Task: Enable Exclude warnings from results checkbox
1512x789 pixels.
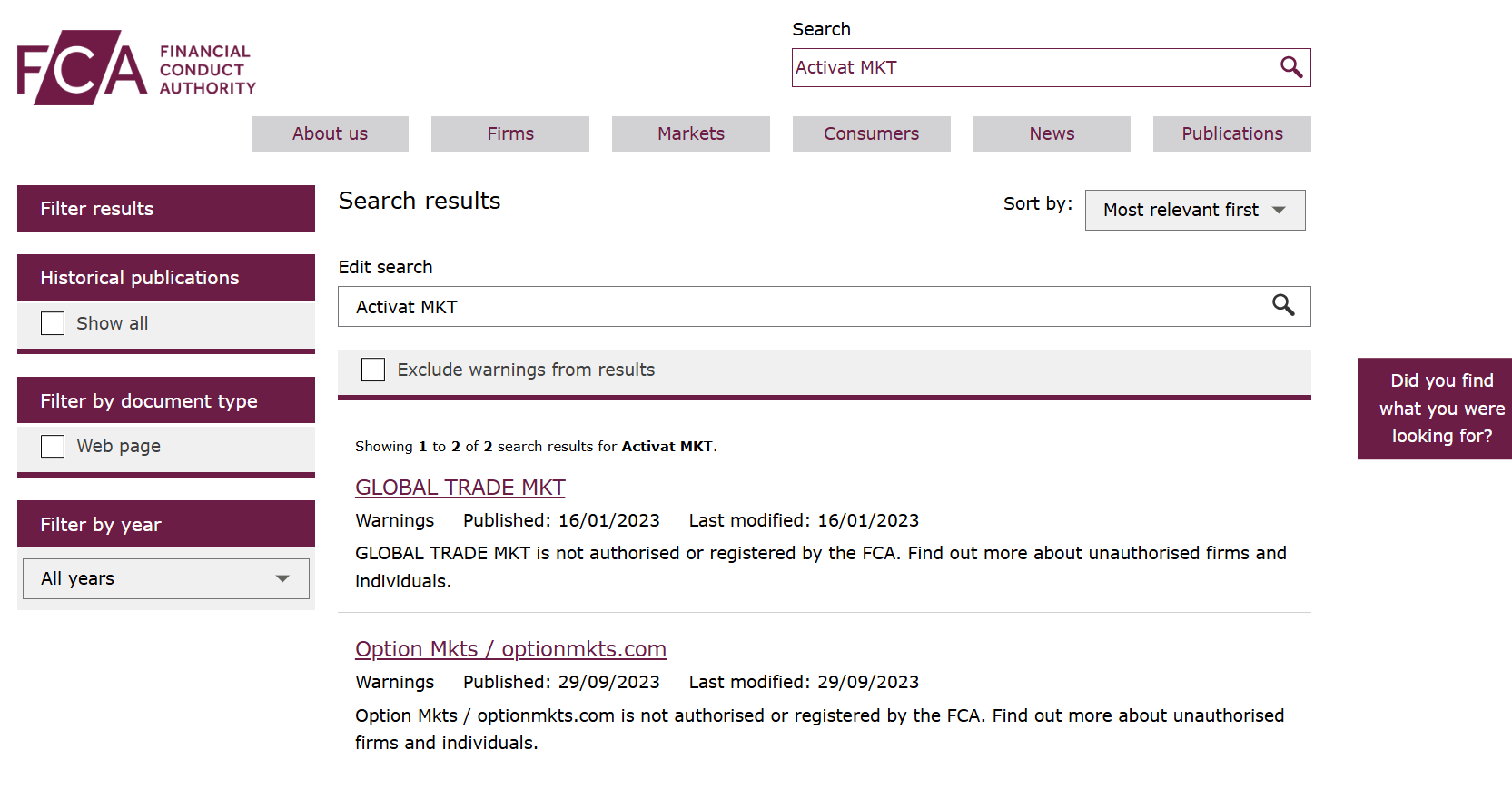Action: 373,370
